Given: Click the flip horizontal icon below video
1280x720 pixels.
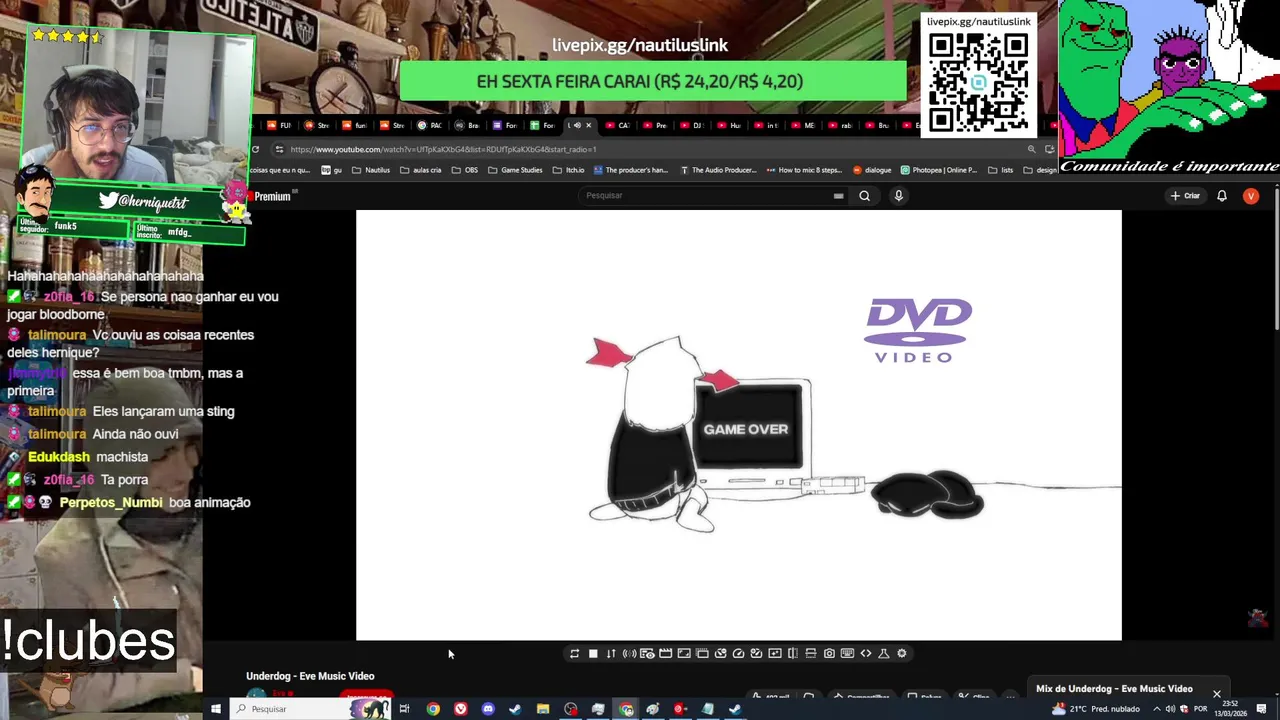Looking at the screenshot, I should click(x=793, y=653).
